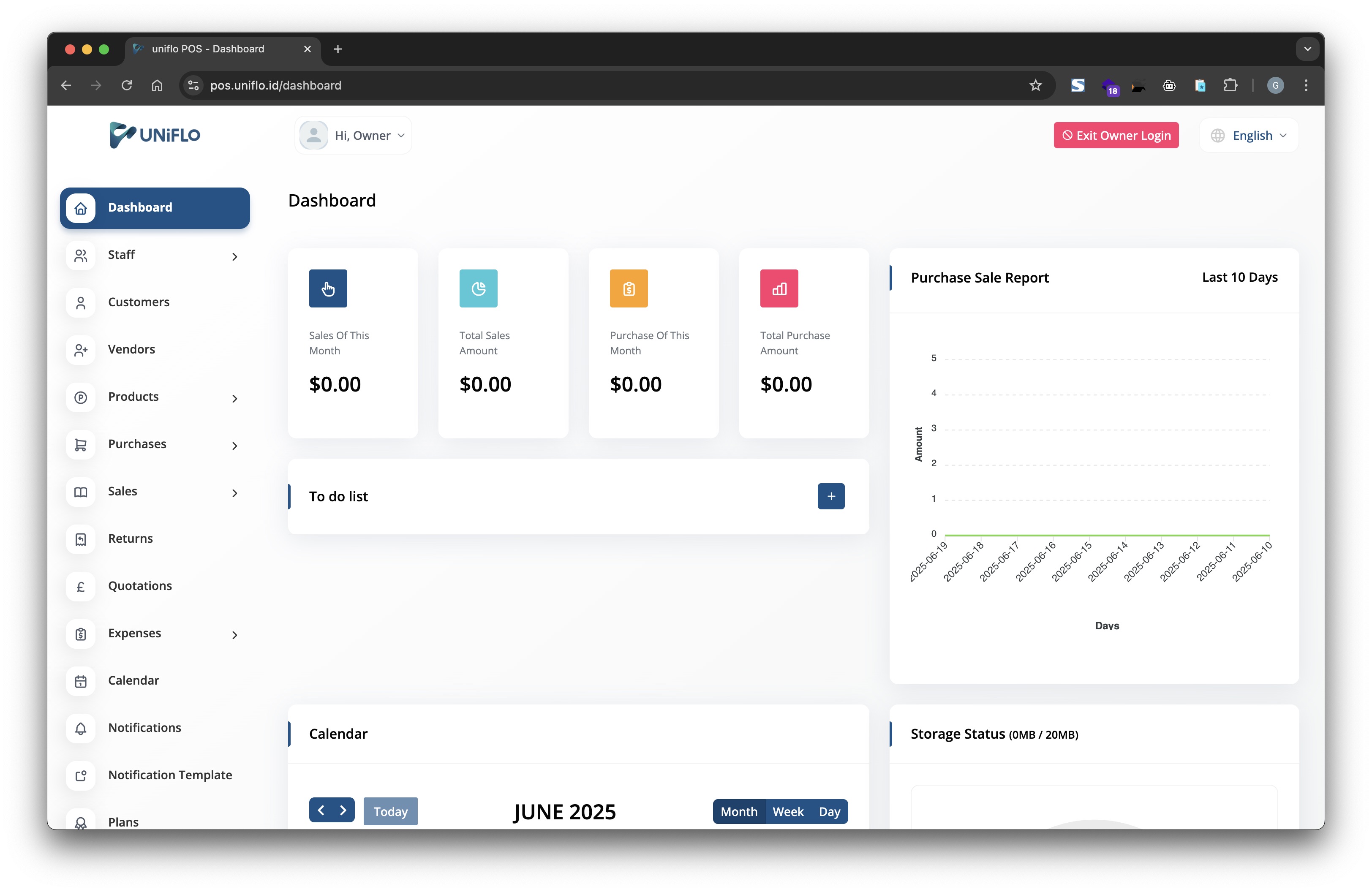Viewport: 1372px width, 892px height.
Task: Bookmark this page with star icon
Action: (1035, 85)
